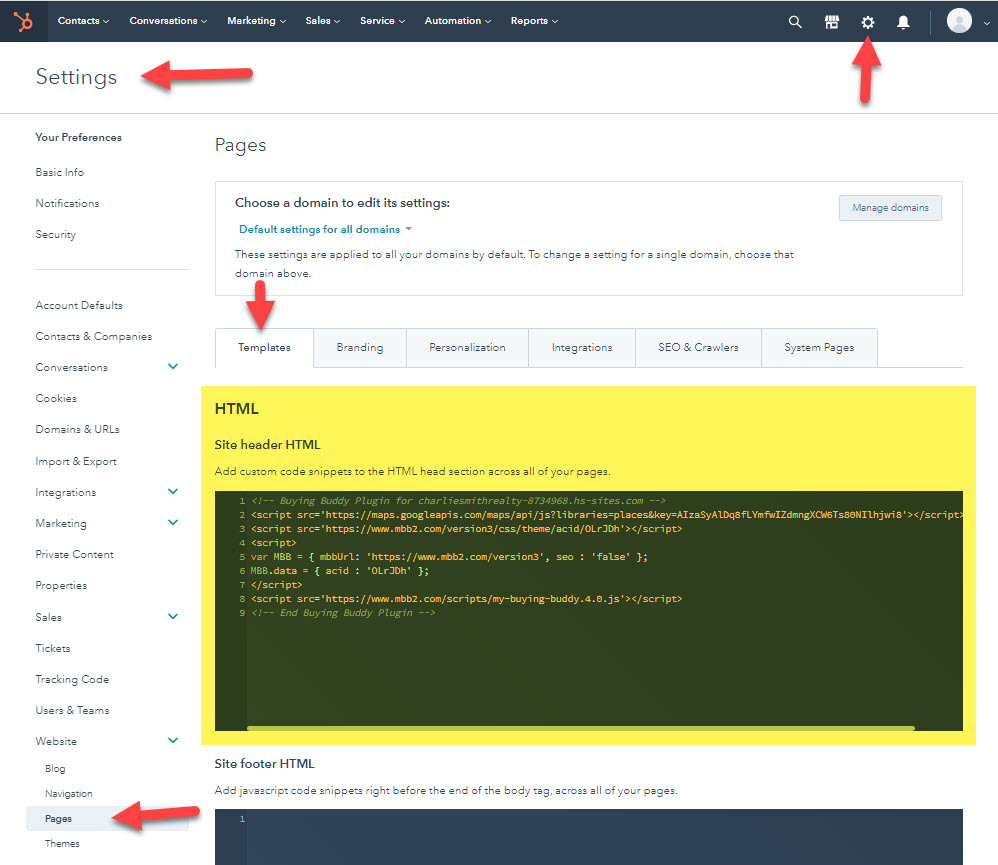Click the HubSpot sprocket logo
This screenshot has width=998, height=865.
[x=24, y=22]
